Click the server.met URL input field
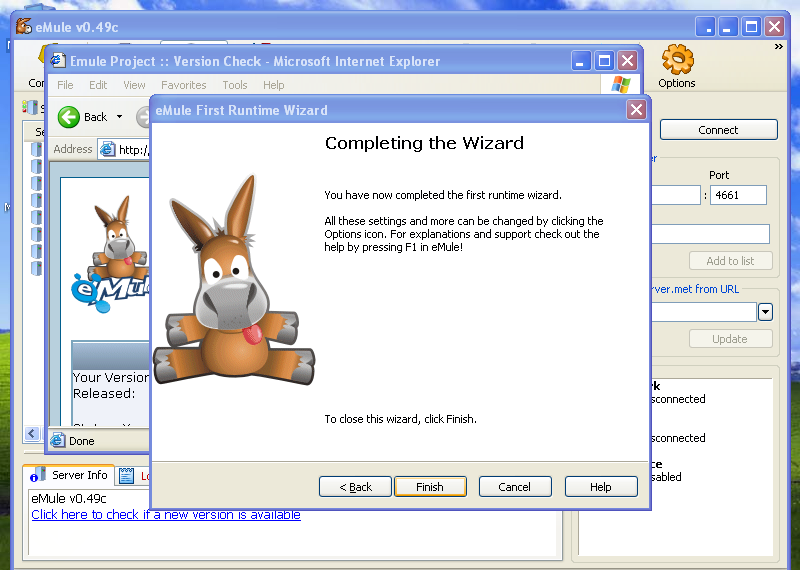Screen dimensions: 800x570 704,312
